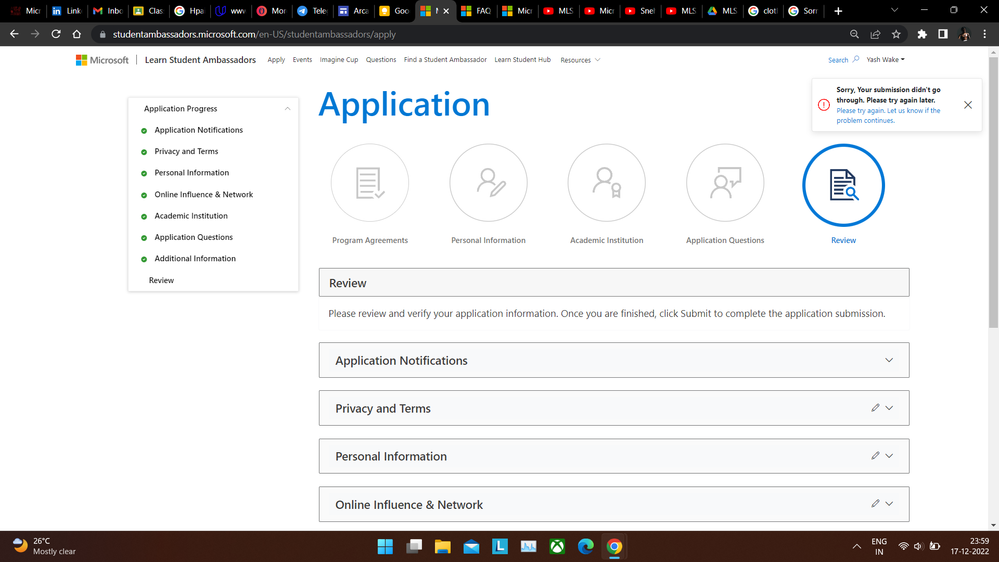This screenshot has width=999, height=562.
Task: Click the browser address bar URL
Action: point(254,34)
